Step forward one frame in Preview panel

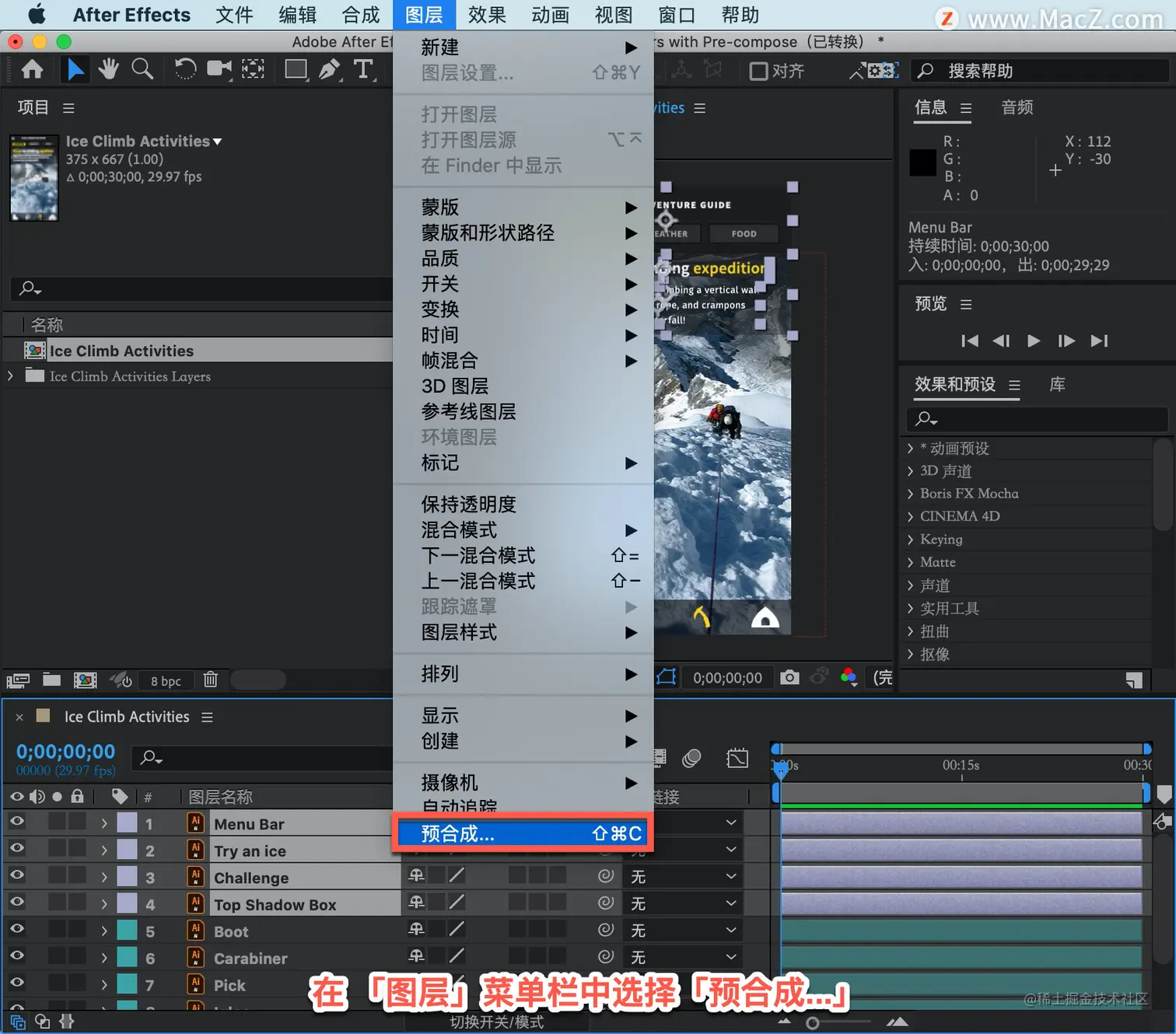coord(1066,341)
